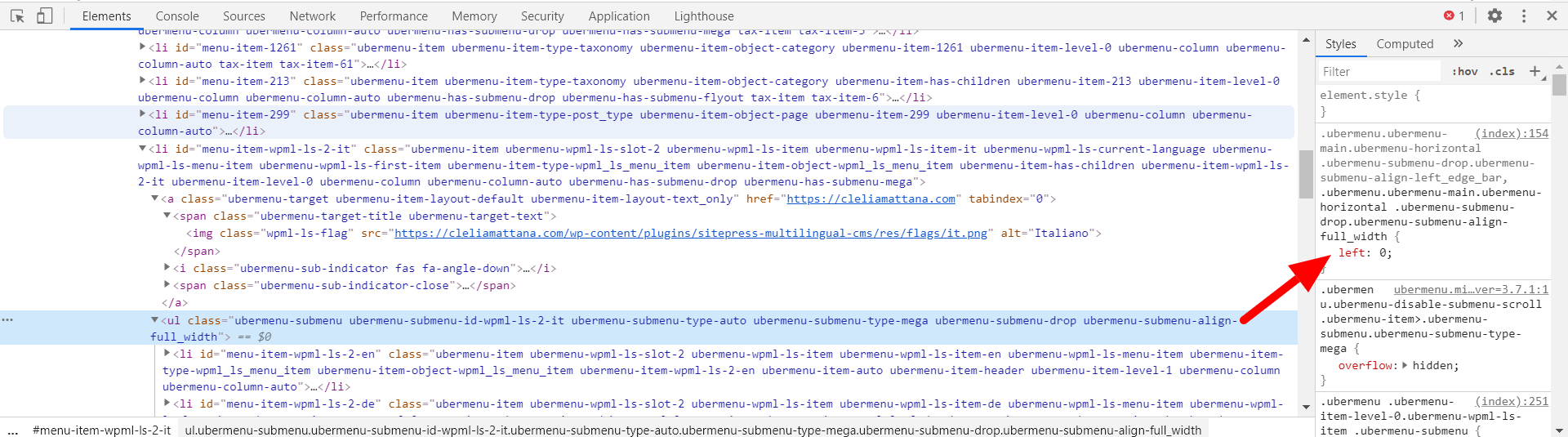Expand the overflow hidden shorthand triangle
1568x437 pixels.
coord(1405,365)
